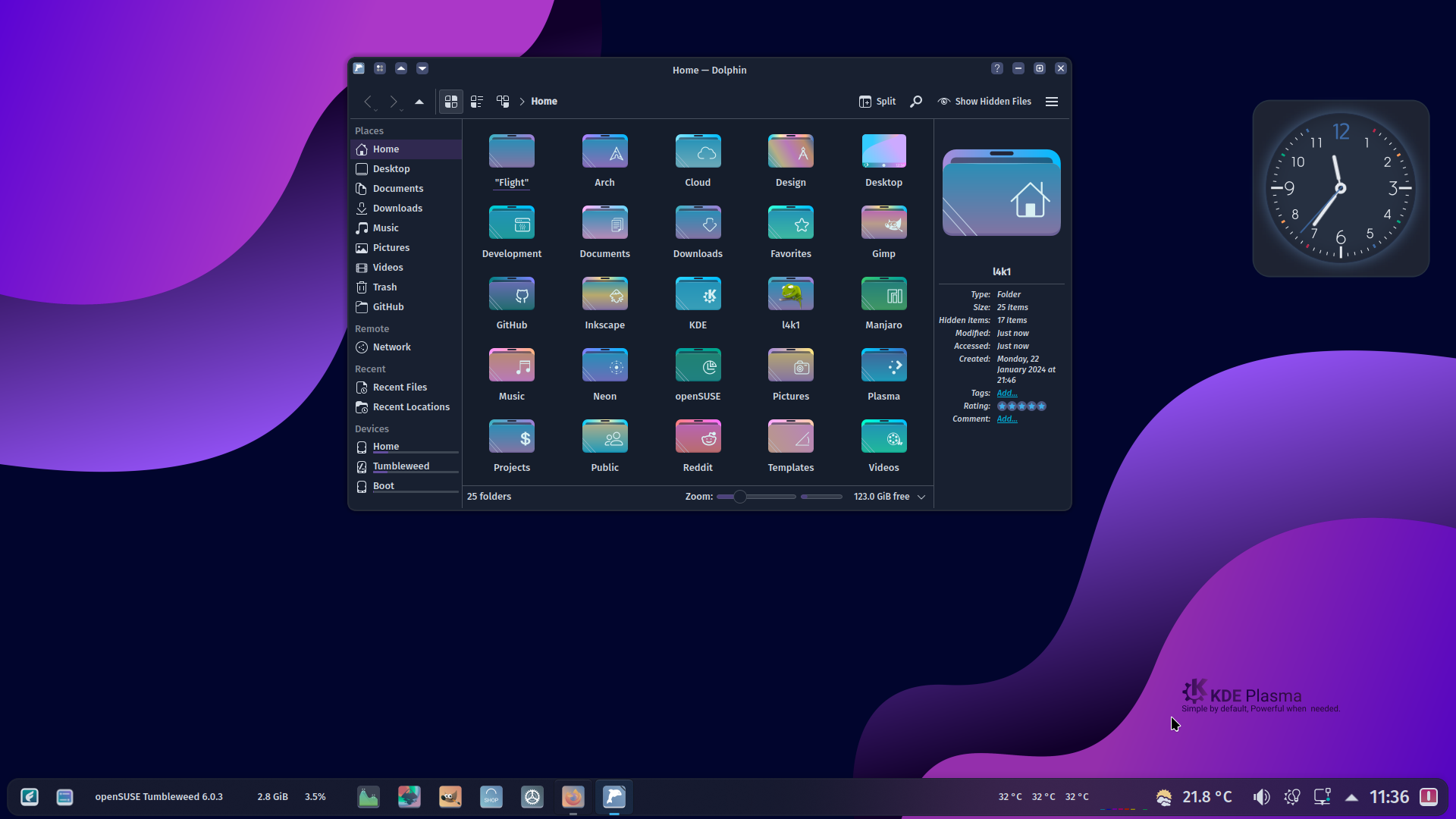Screen dimensions: 1456x819
Task: Open the weather widget showing 21.8 °C
Action: coord(1194,797)
